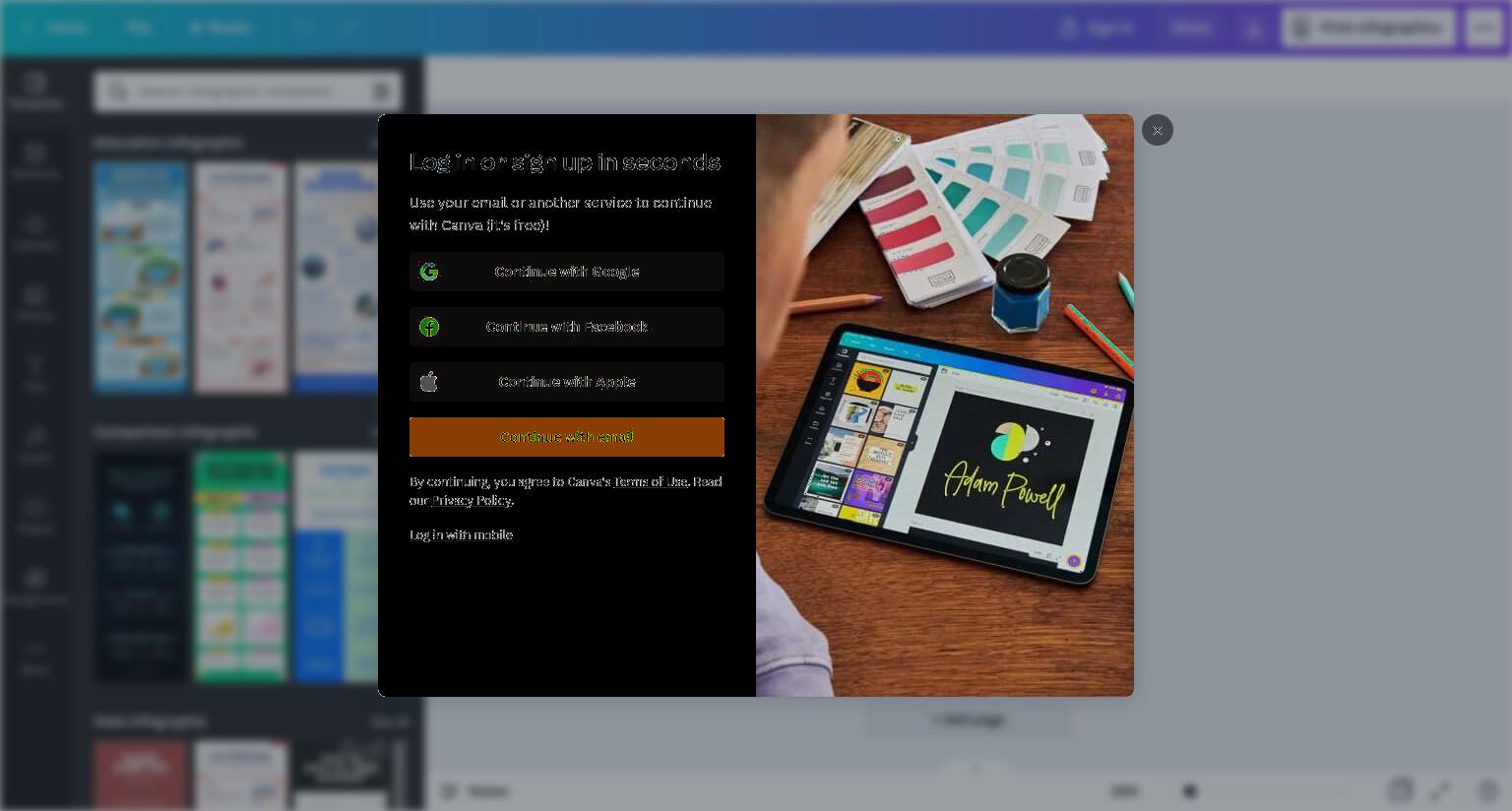
Task: Open the Resize option
Action: (220, 28)
